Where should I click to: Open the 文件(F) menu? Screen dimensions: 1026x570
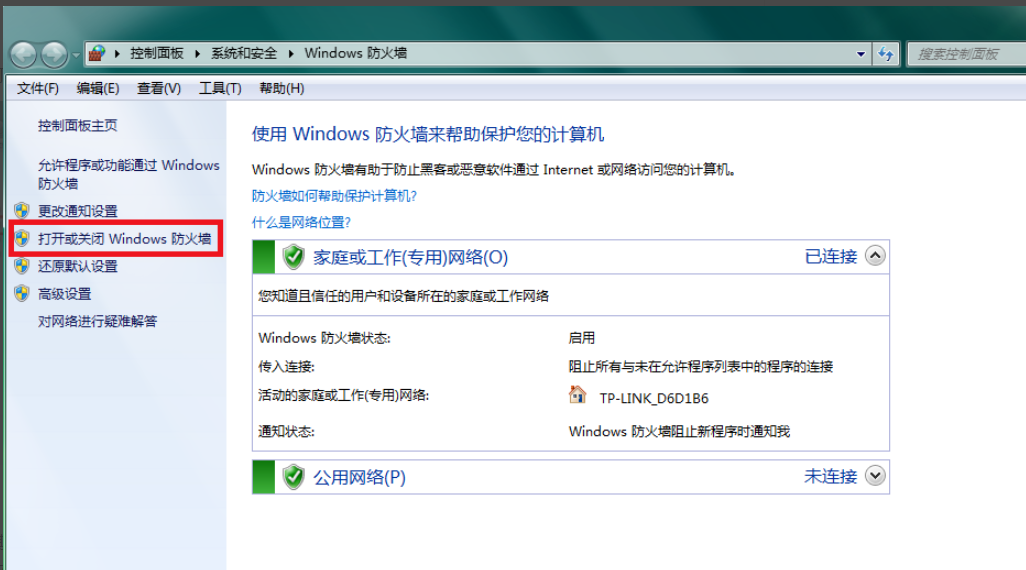tap(38, 88)
